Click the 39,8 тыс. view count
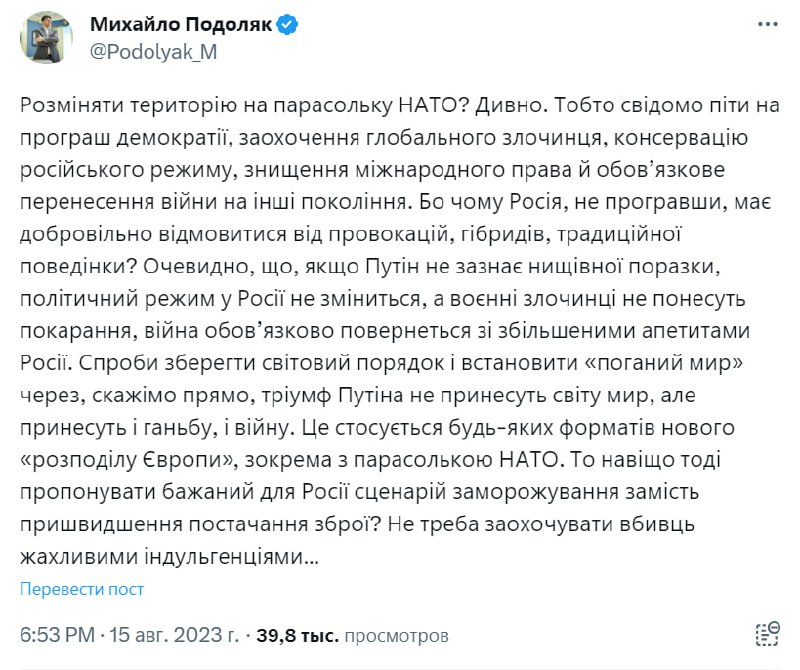Image resolution: width=800 pixels, height=670 pixels. coord(297,634)
